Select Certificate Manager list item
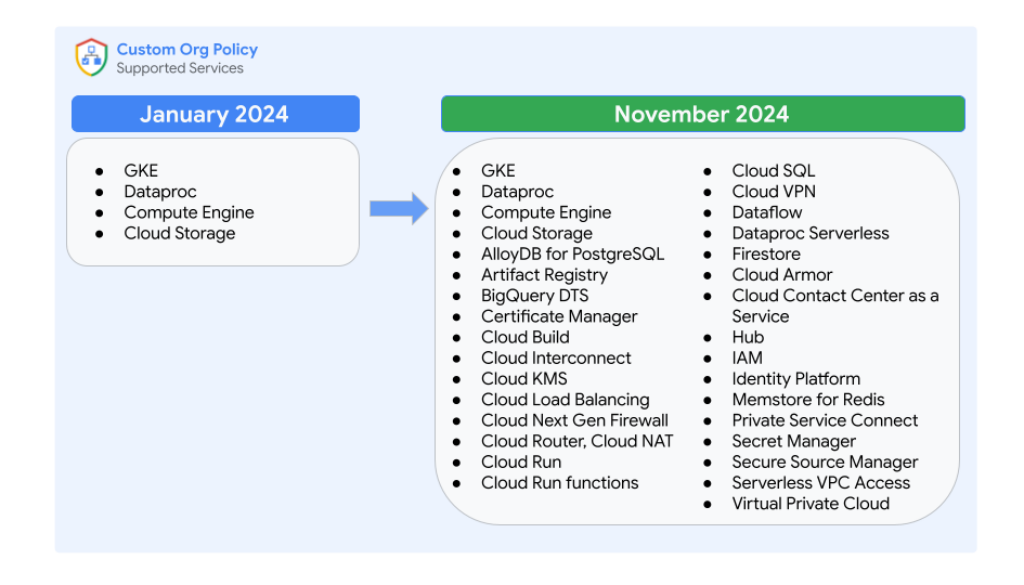This screenshot has height=585, width=1024. coord(559,317)
